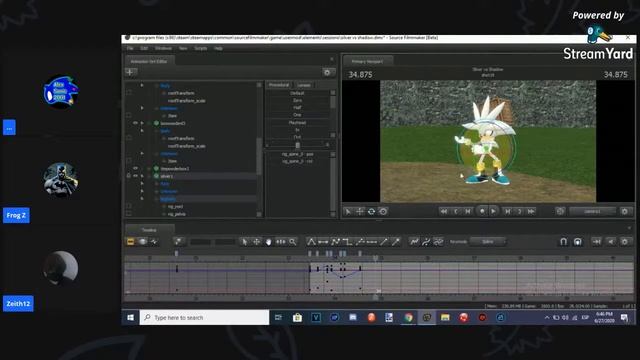Viewport: 640px width, 360px height.
Task: Expand Body group under silver1
Action: coord(142,184)
